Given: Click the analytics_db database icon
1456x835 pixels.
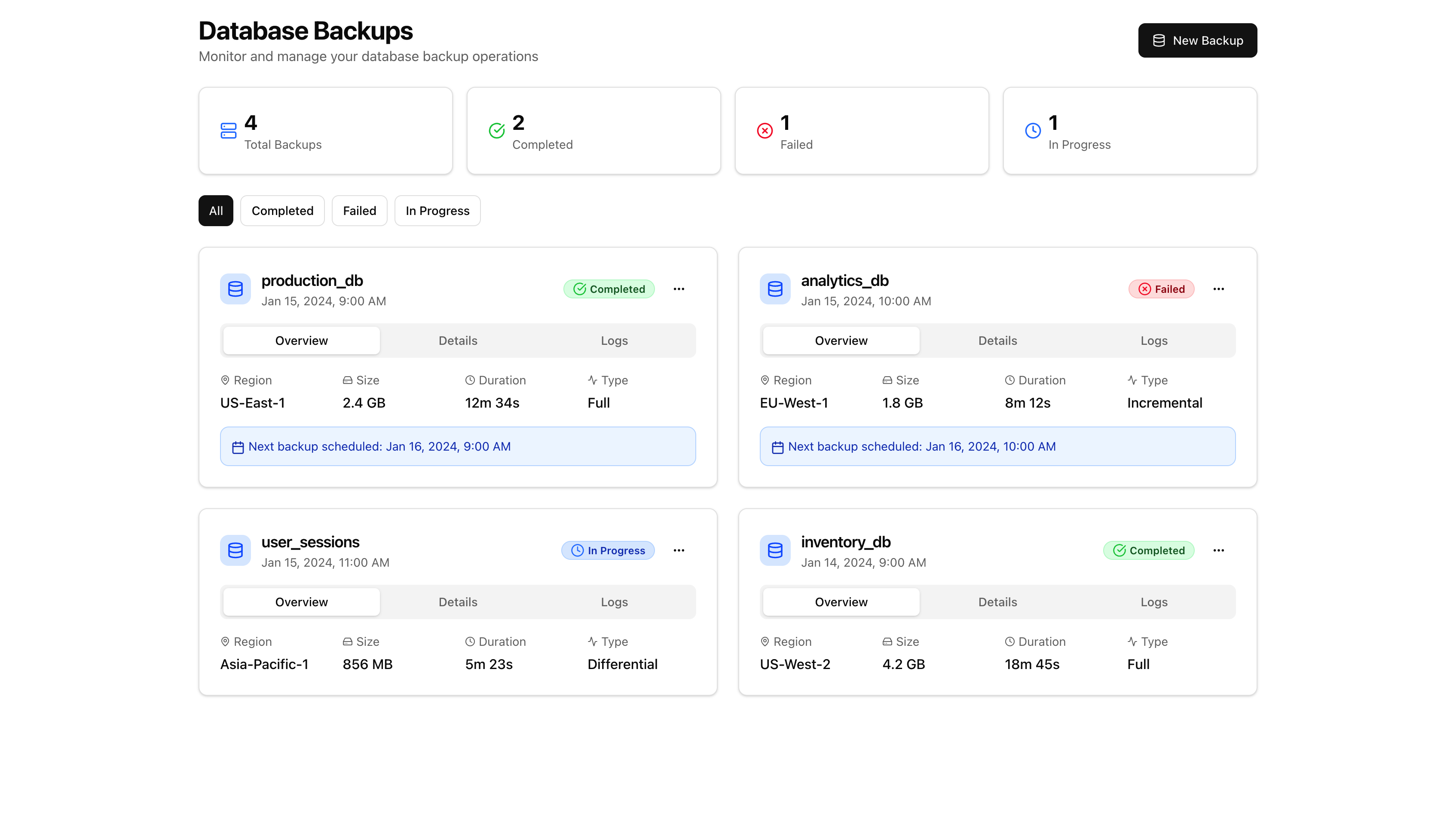Looking at the screenshot, I should (775, 289).
